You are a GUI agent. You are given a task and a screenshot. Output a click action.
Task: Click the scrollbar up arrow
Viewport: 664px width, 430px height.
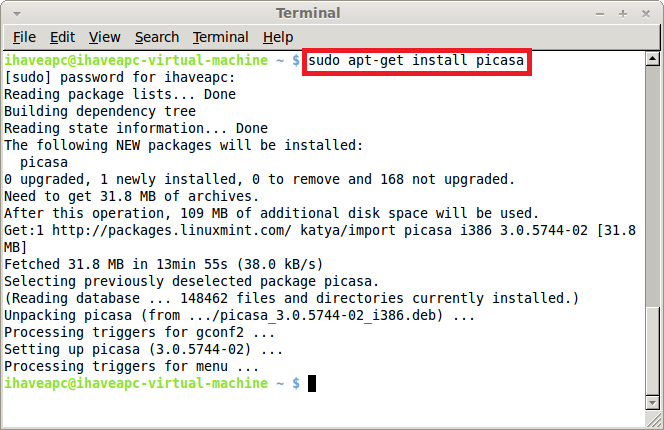pyautogui.click(x=653, y=58)
